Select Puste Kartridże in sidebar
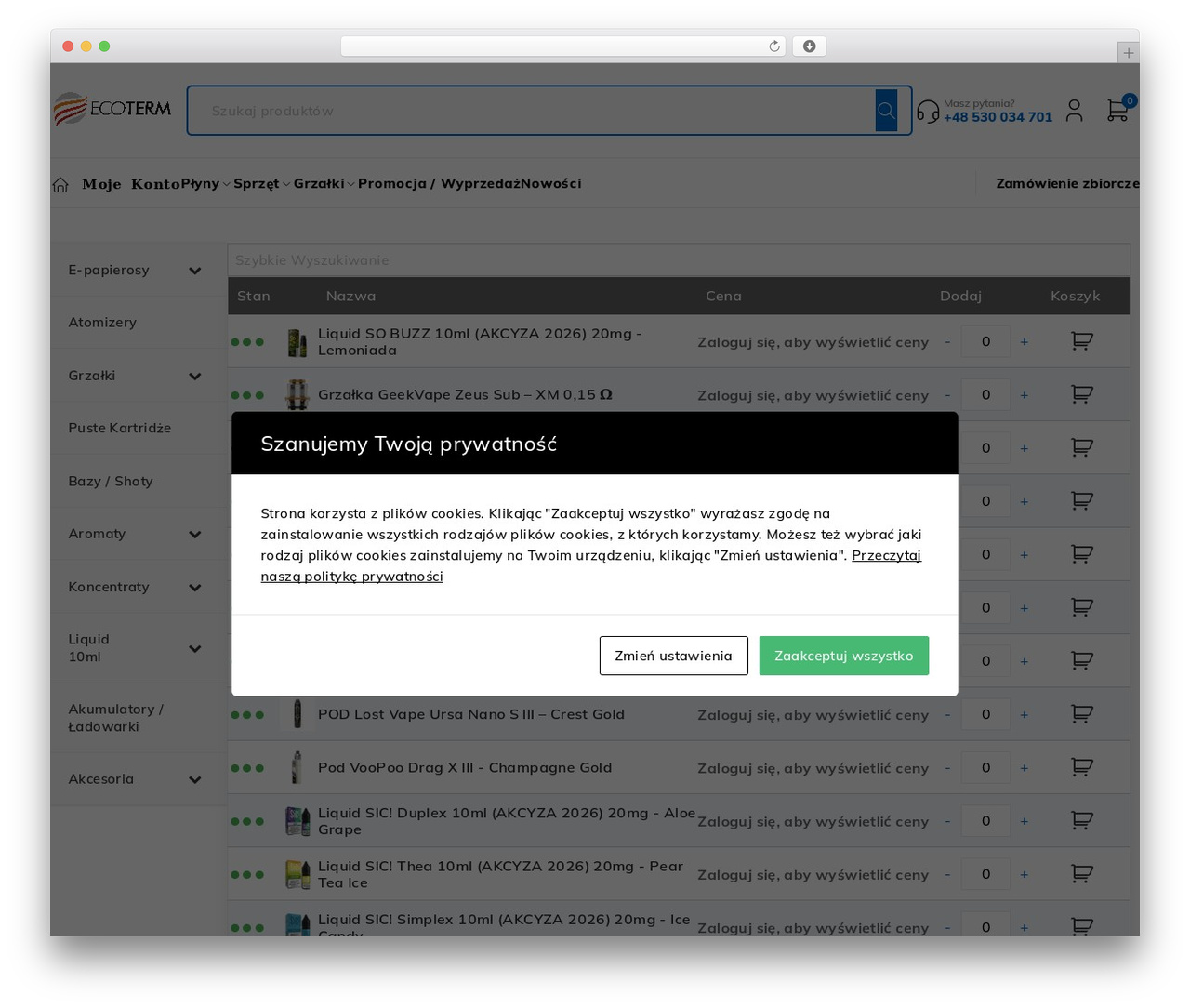Image resolution: width=1190 pixels, height=1008 pixels. pos(120,429)
